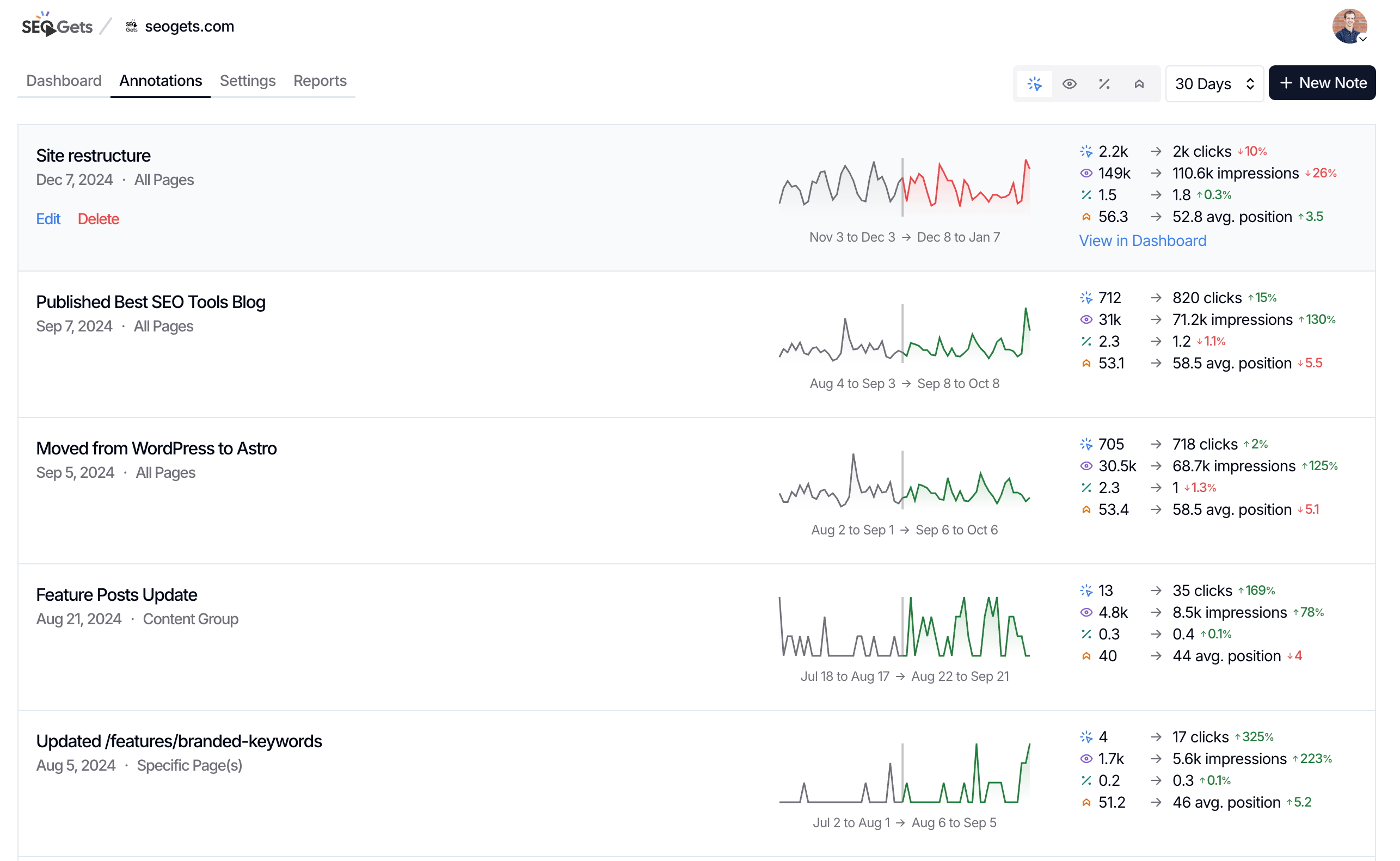
Task: Open View in Dashboard link
Action: point(1142,241)
